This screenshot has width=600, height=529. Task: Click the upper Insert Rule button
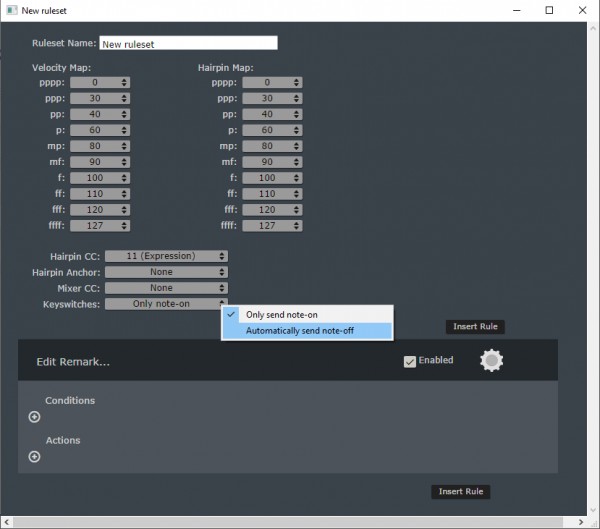pos(474,327)
